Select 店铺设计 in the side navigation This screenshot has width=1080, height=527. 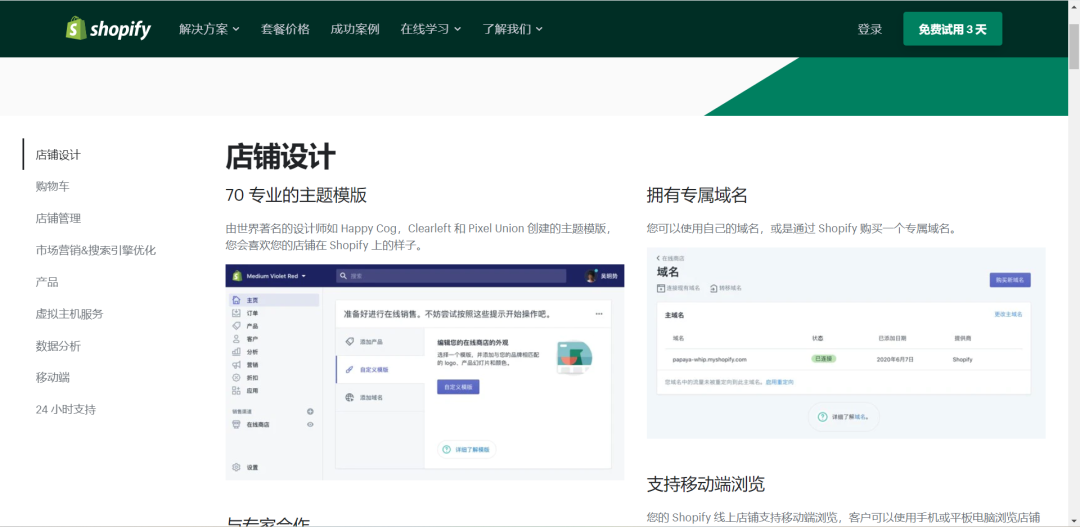pos(59,154)
